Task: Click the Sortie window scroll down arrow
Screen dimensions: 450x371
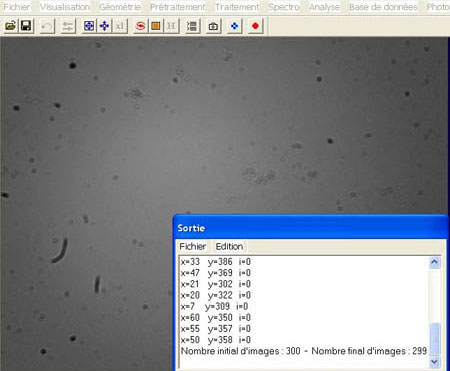Action: point(434,362)
